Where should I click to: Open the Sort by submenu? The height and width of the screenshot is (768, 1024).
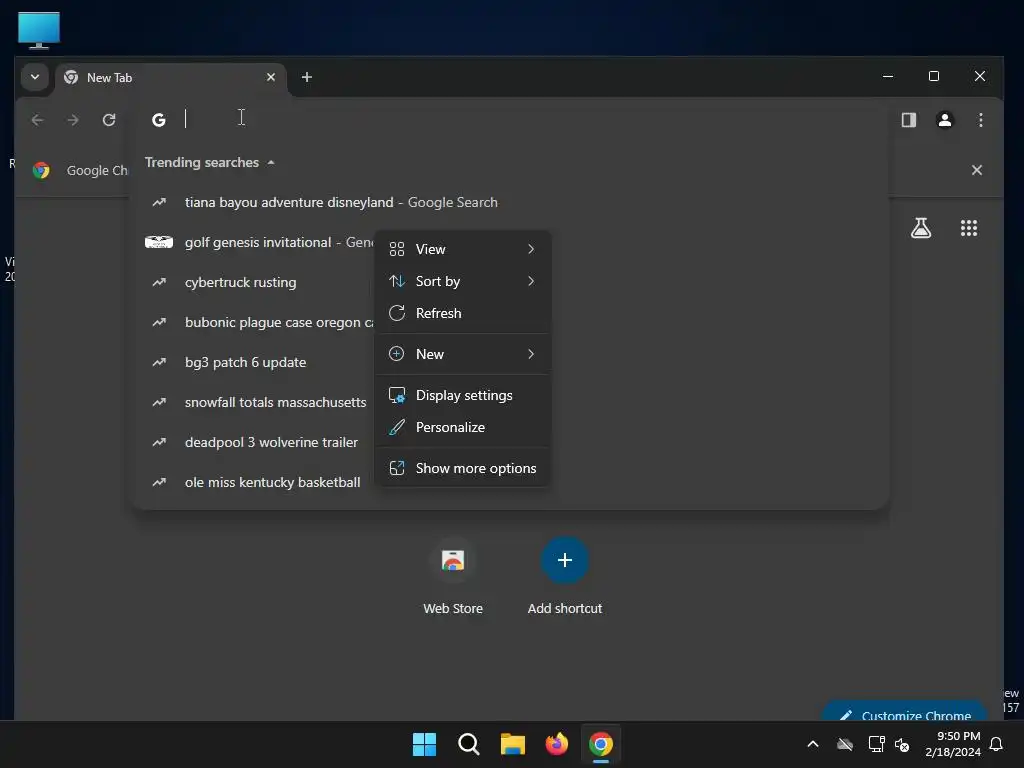click(462, 281)
